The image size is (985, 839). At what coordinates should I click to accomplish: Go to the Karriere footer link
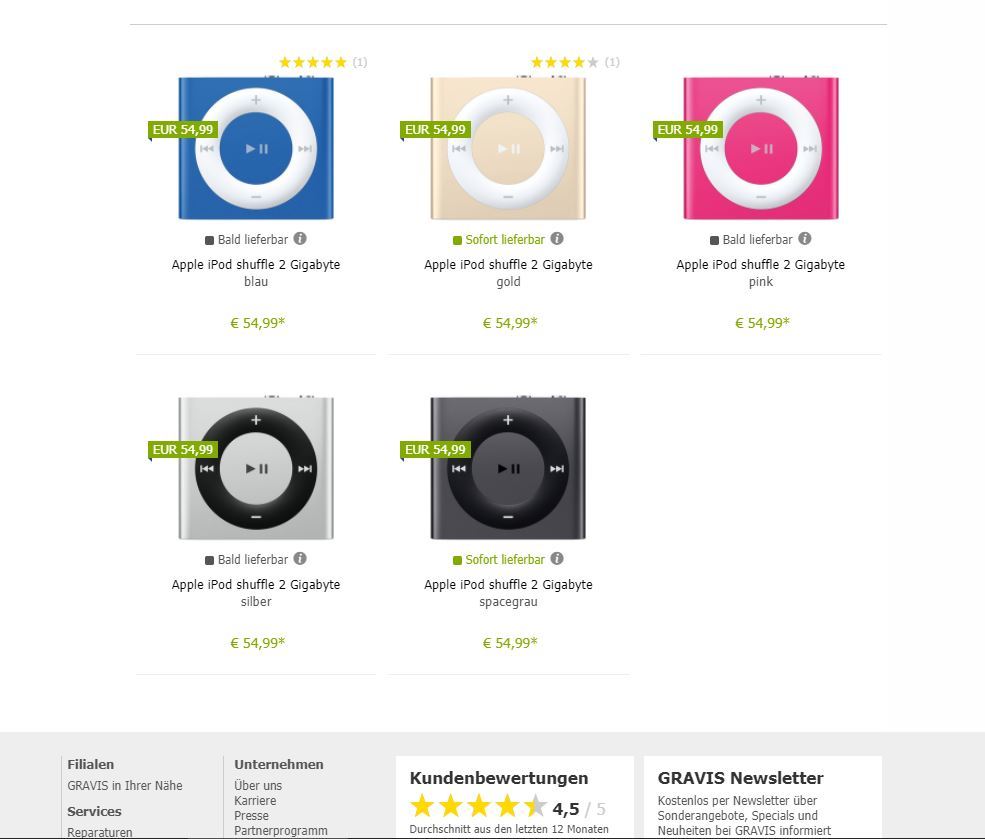255,801
